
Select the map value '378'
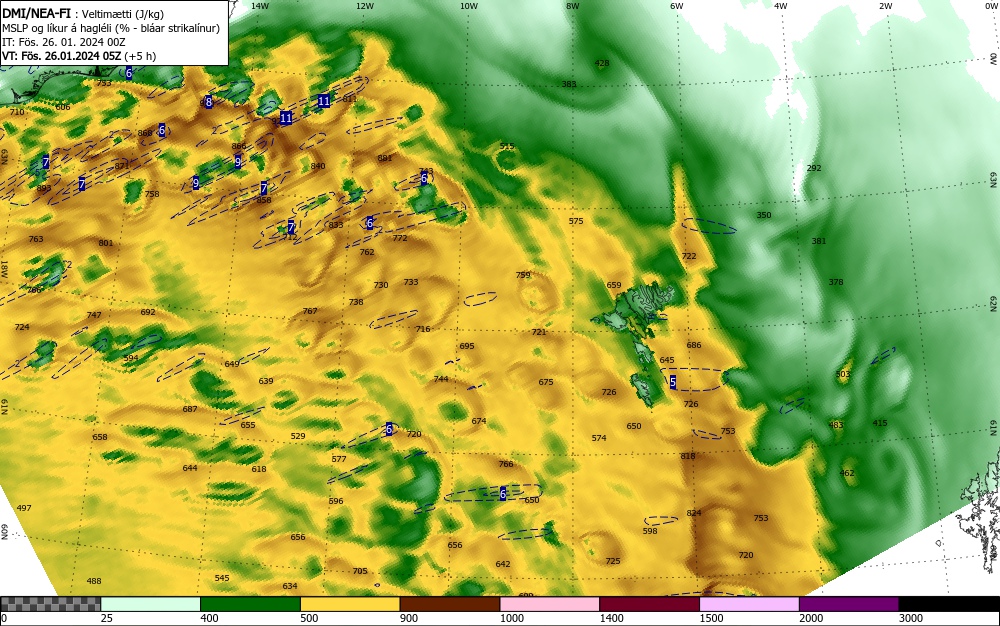pos(835,282)
